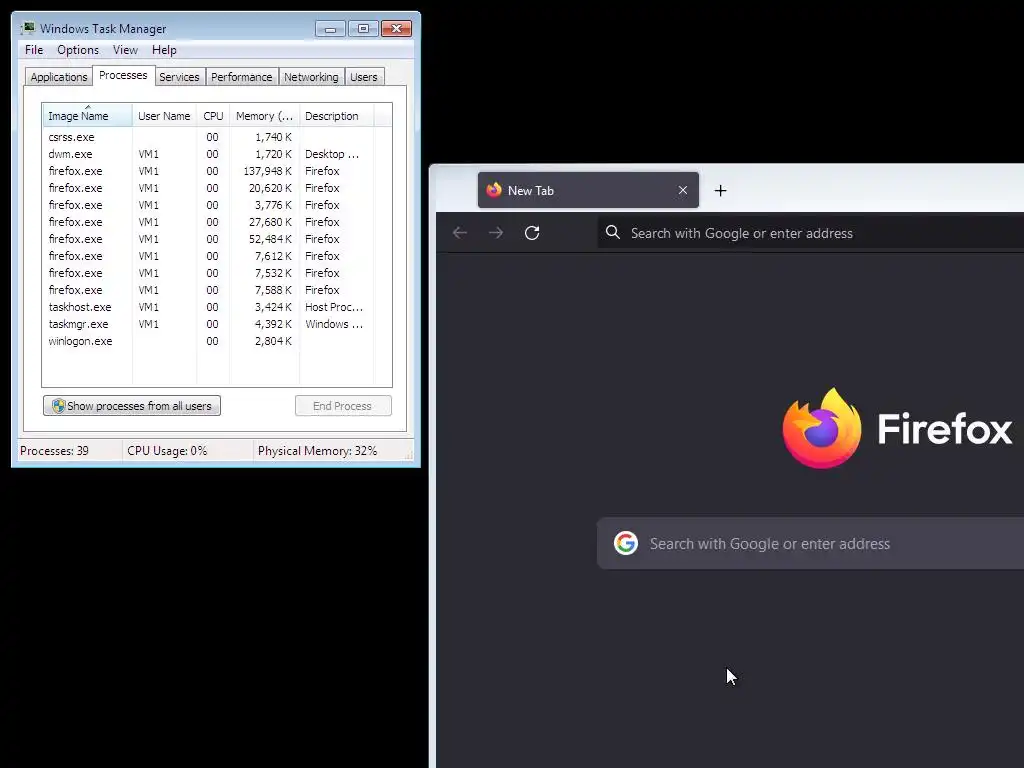Close the New Tab tab

(x=682, y=190)
